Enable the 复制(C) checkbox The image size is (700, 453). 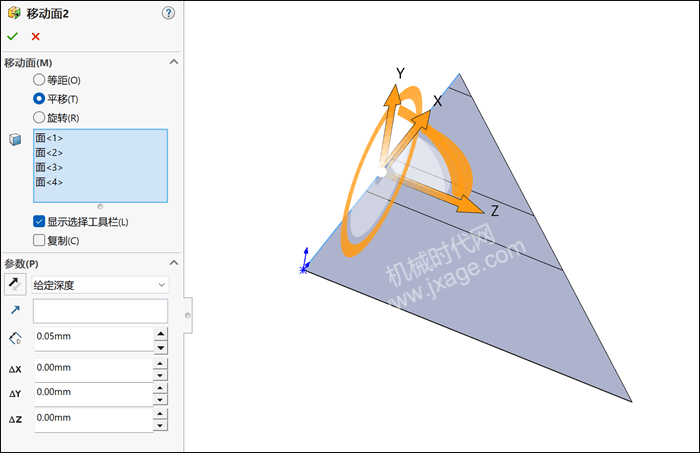click(x=39, y=240)
